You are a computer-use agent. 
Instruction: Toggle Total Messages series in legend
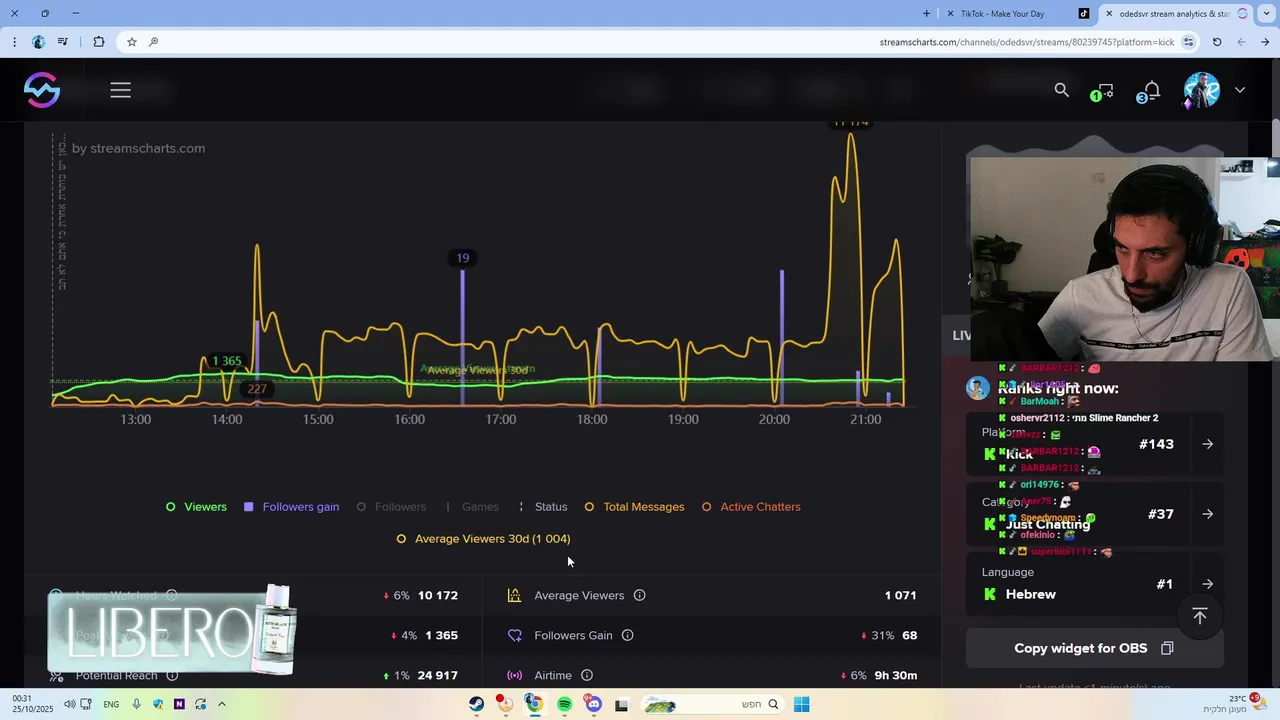(635, 507)
